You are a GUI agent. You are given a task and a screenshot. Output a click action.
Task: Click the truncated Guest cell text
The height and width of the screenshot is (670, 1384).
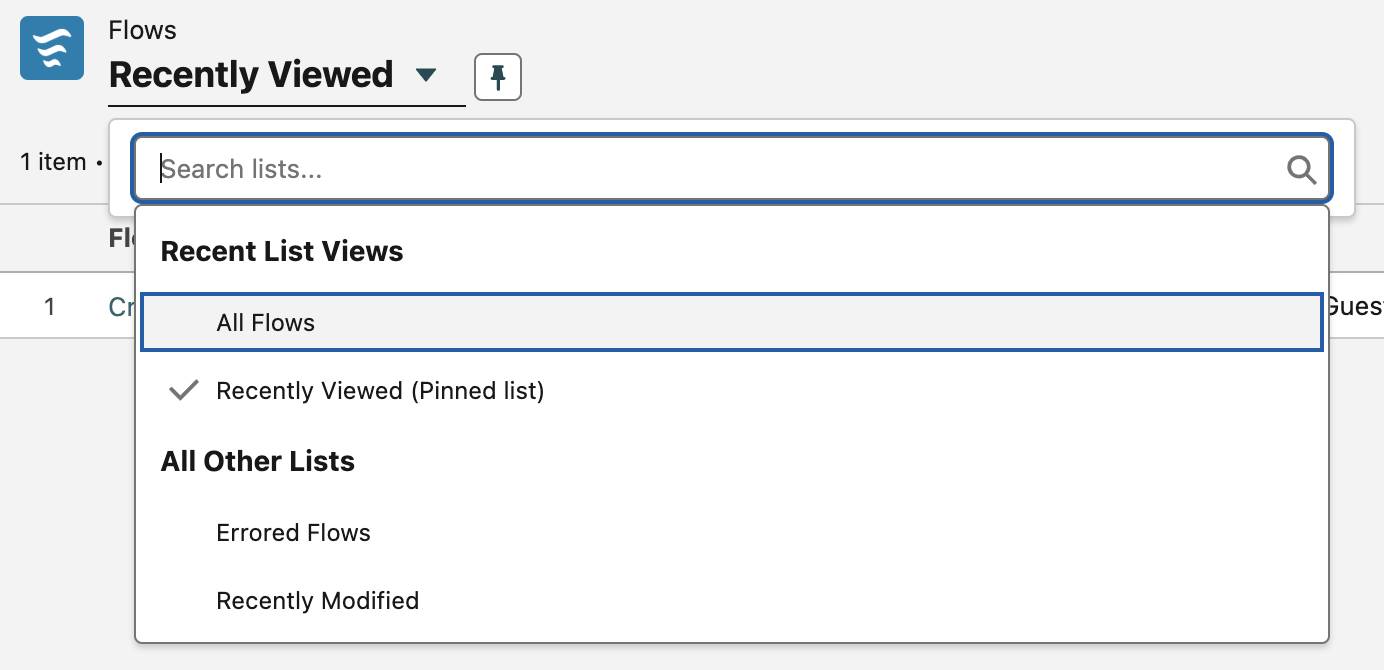[x=1354, y=306]
